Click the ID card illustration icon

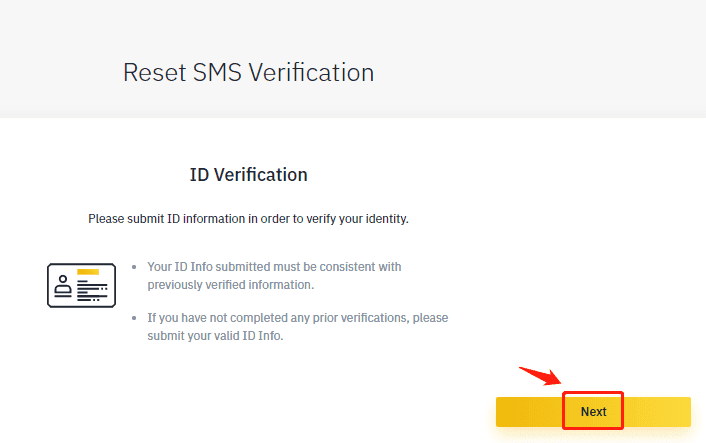[x=82, y=284]
